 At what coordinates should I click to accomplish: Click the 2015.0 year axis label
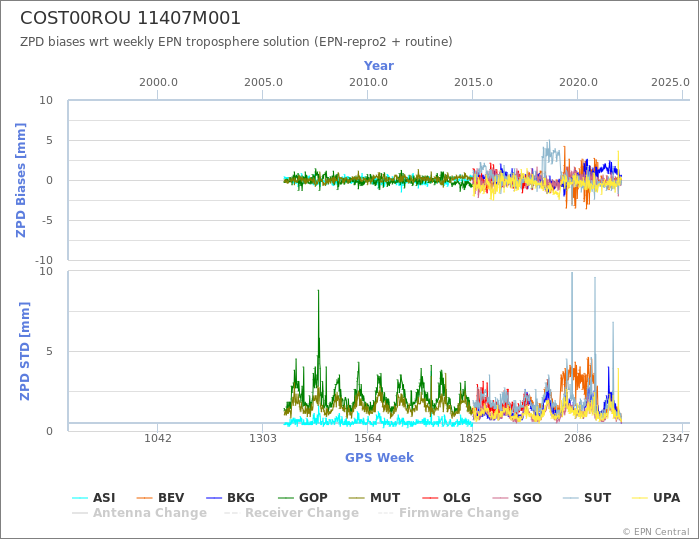473,83
